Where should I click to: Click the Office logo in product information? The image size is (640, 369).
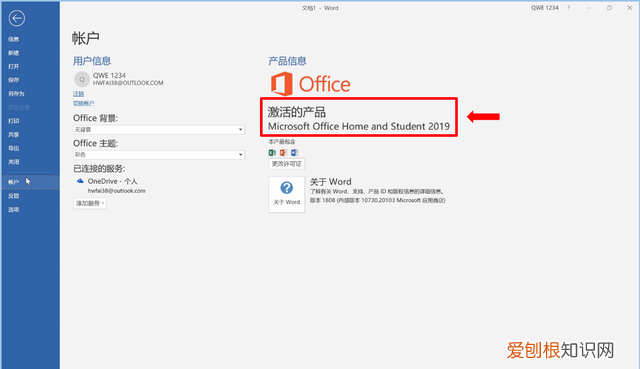tap(310, 84)
